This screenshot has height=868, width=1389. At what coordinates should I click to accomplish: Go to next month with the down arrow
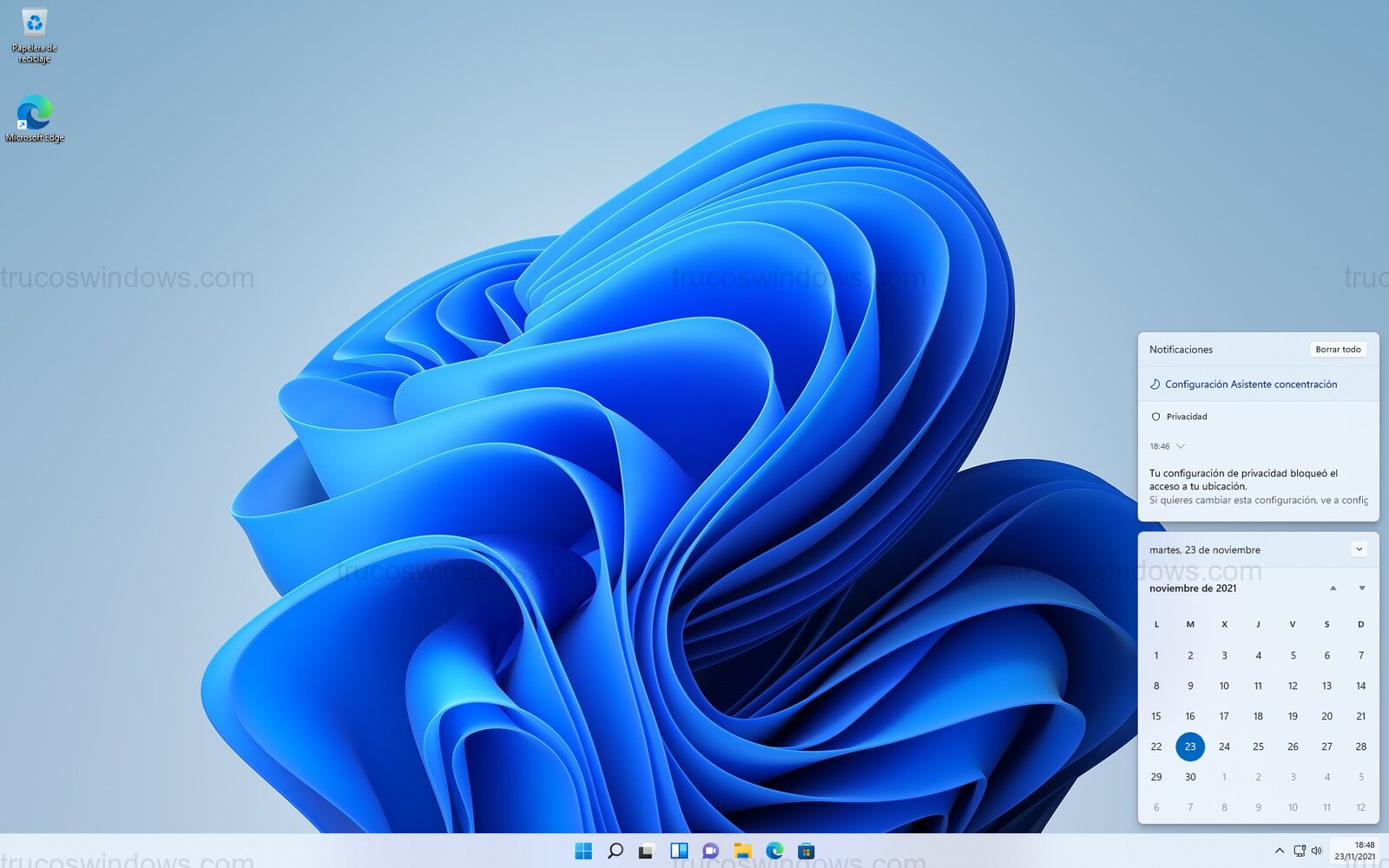tap(1359, 588)
